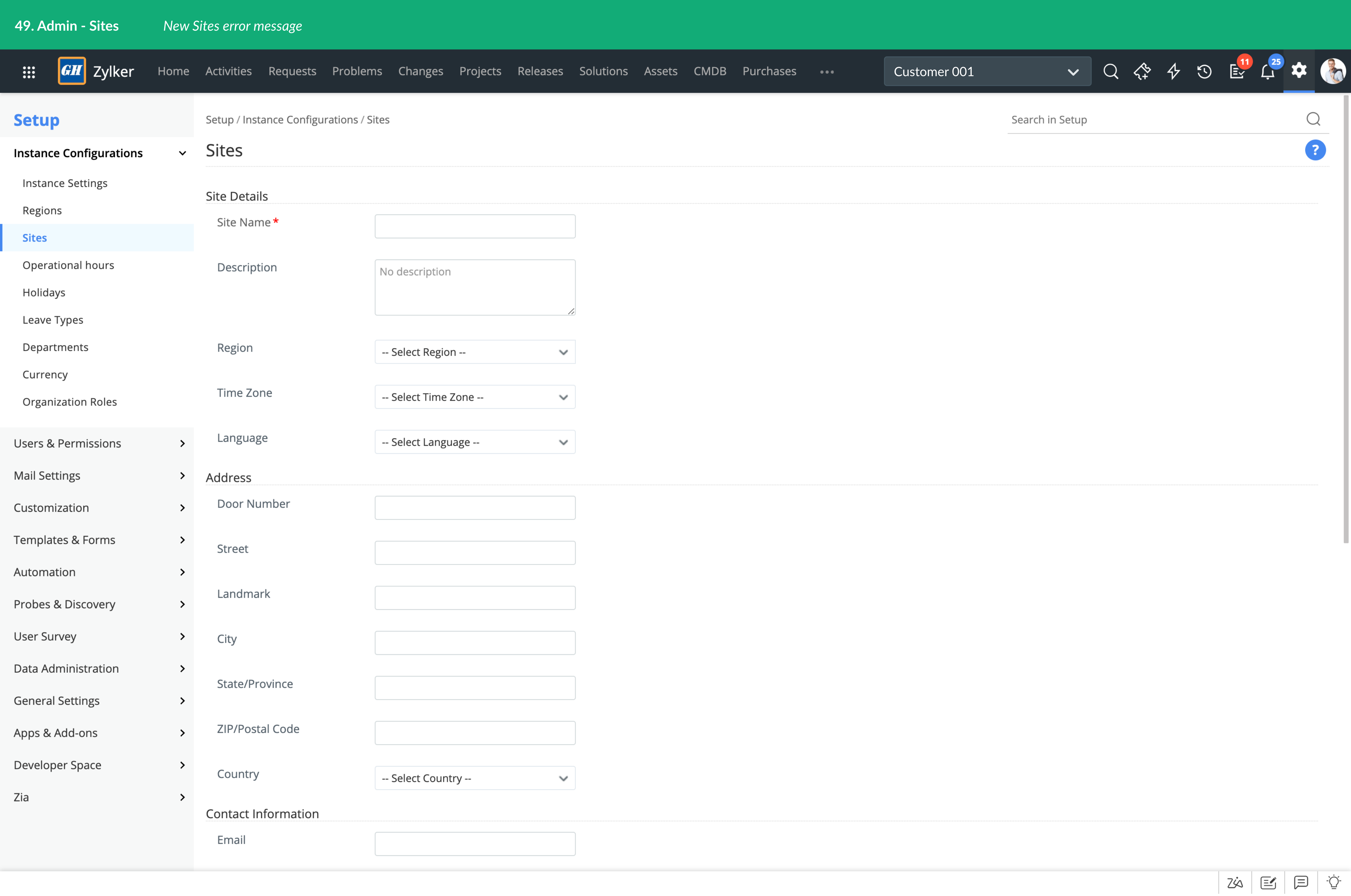Open the chat bubble icon in bottom bar
This screenshot has width=1351, height=896.
1301,882
